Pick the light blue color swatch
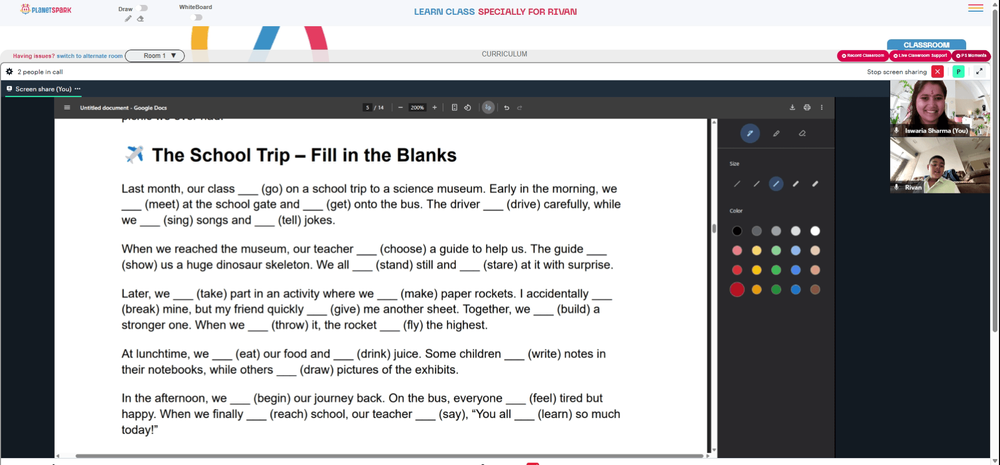 [795, 251]
